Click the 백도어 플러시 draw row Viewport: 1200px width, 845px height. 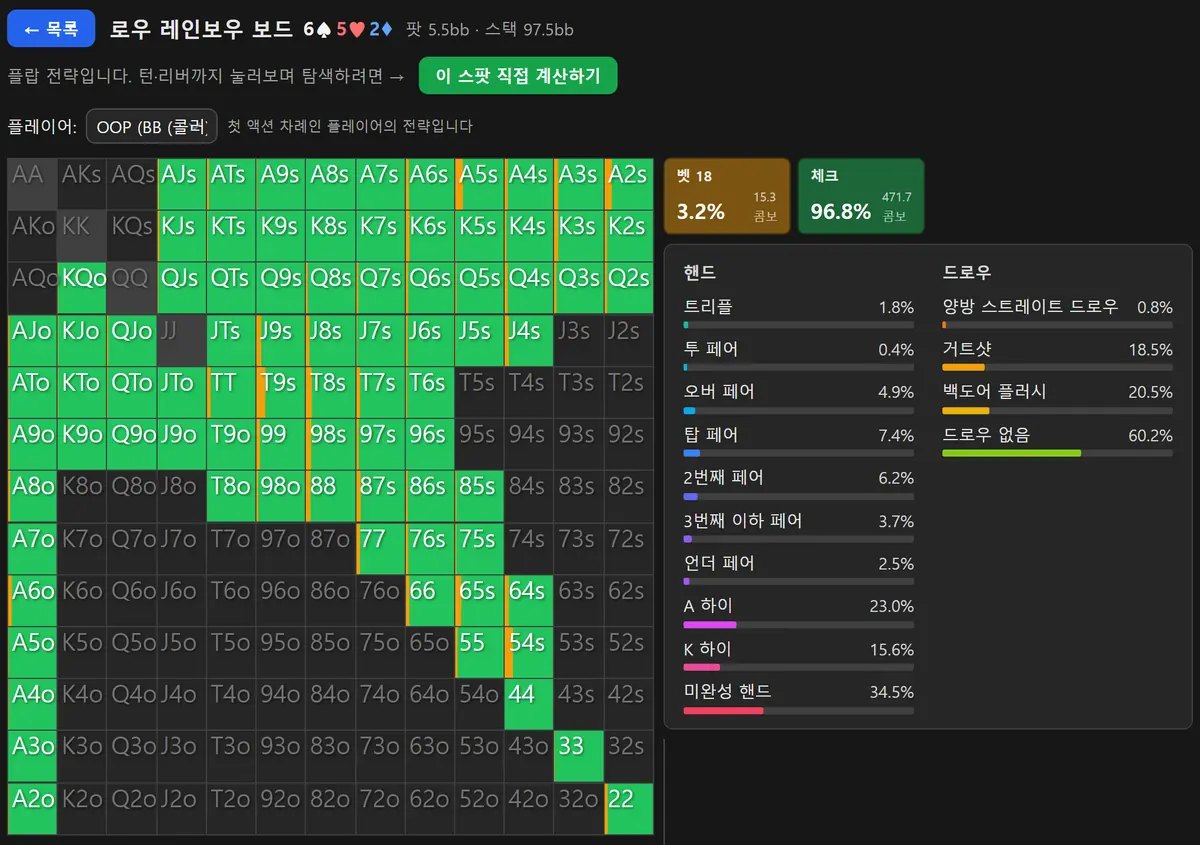click(x=1058, y=399)
